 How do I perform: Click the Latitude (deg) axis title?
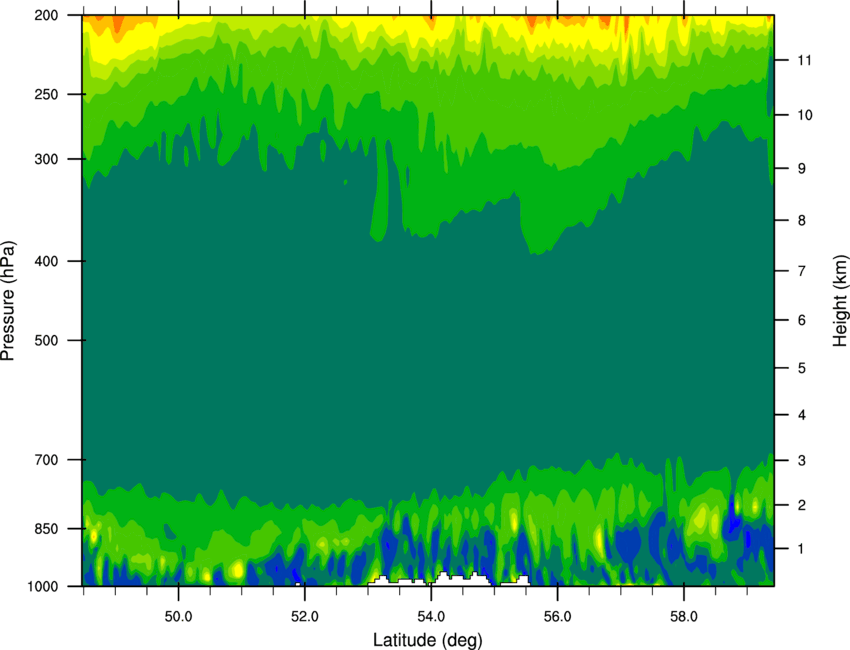point(428,640)
